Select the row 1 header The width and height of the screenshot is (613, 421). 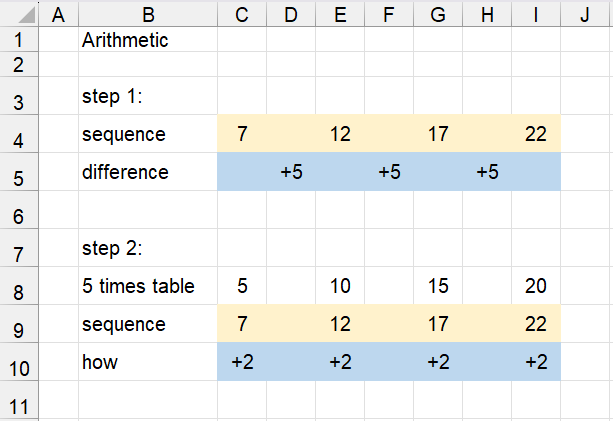click(x=19, y=41)
